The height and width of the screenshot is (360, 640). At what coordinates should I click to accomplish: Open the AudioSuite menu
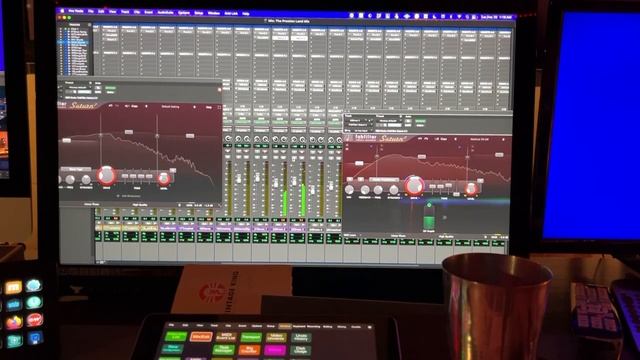click(165, 12)
